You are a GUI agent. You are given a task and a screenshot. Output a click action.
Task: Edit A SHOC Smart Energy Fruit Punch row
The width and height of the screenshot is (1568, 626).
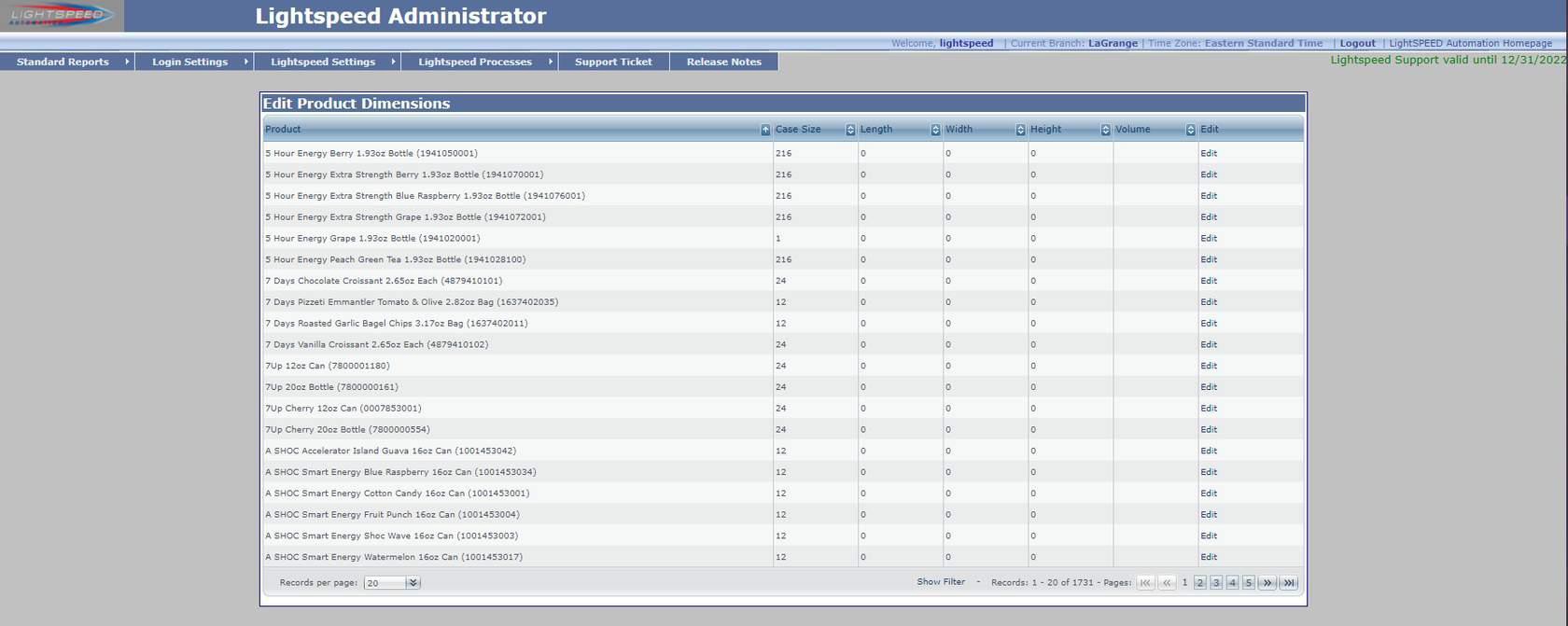[x=1209, y=515]
